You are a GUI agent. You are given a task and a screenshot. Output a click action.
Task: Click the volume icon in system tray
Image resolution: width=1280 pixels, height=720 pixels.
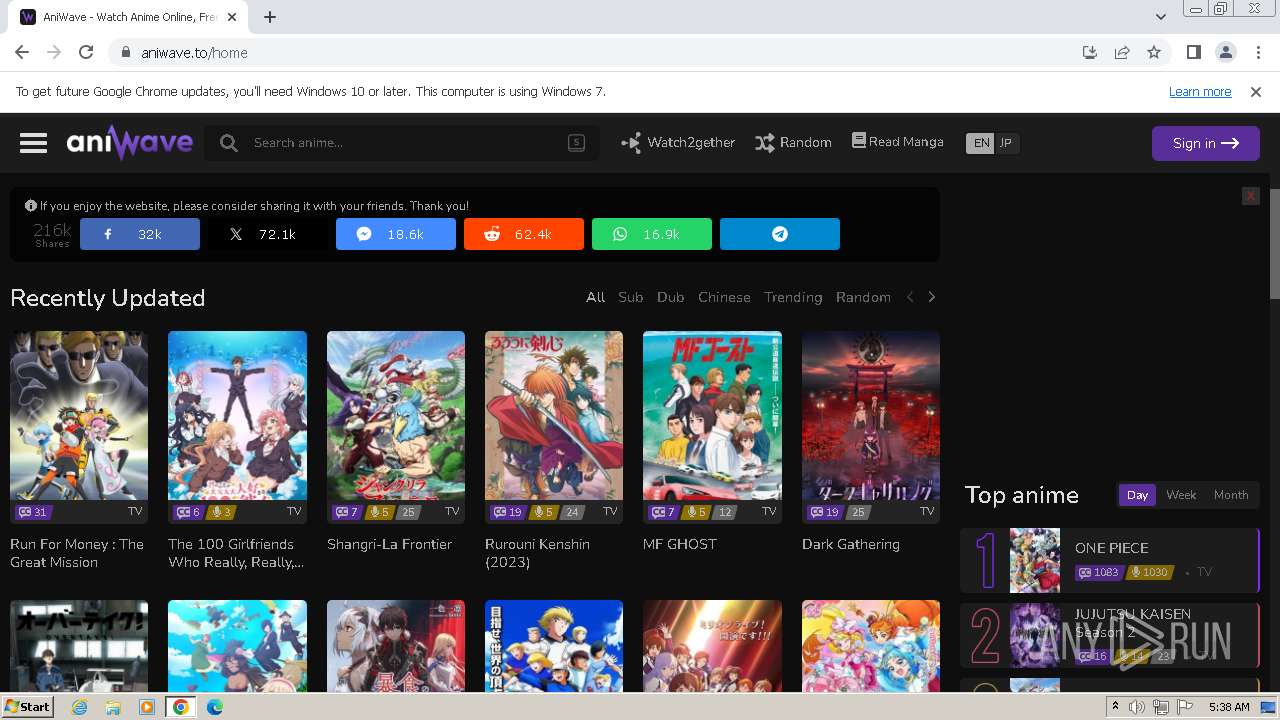1137,707
